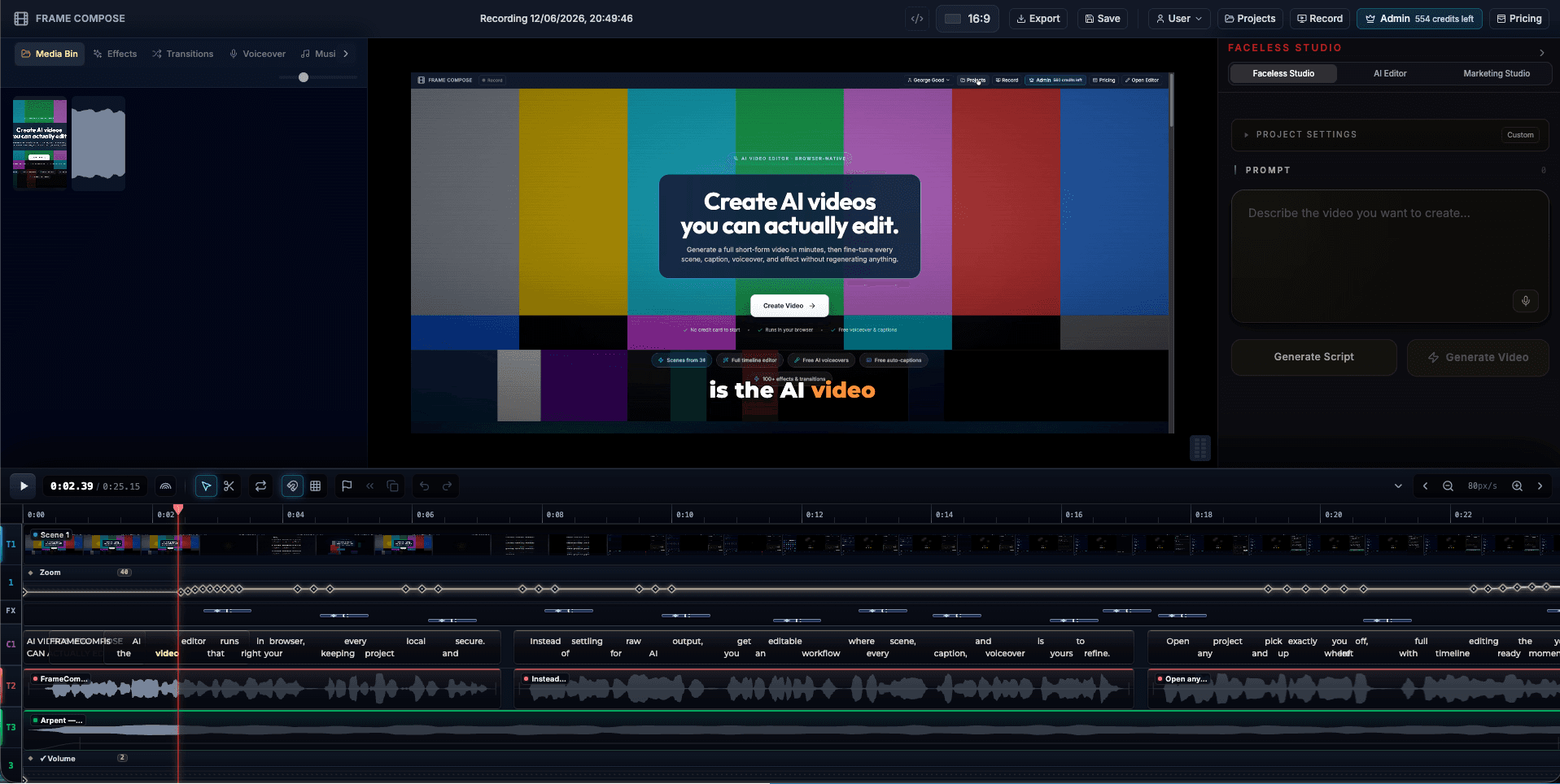The image size is (1560, 784).
Task: Switch to the AI Editor tab
Action: click(x=1390, y=73)
